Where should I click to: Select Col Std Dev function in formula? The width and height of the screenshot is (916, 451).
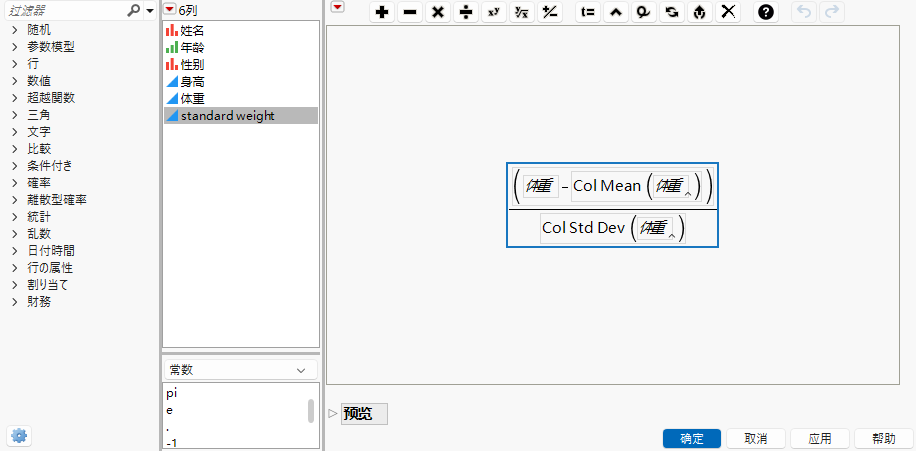[x=583, y=228]
